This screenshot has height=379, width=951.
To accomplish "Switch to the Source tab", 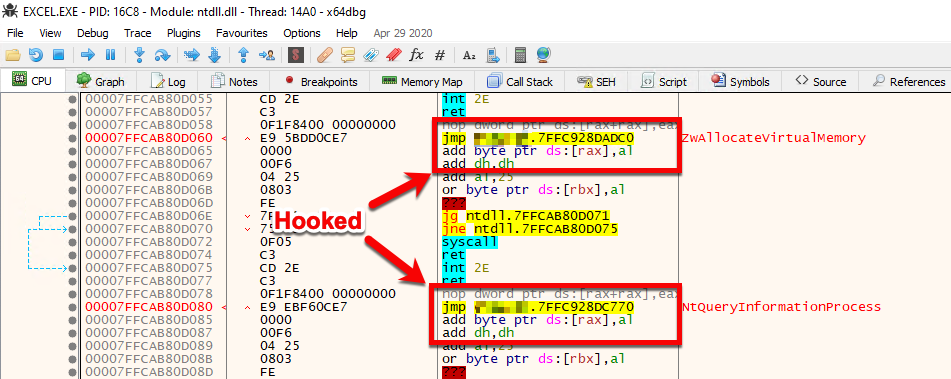I will pyautogui.click(x=821, y=81).
